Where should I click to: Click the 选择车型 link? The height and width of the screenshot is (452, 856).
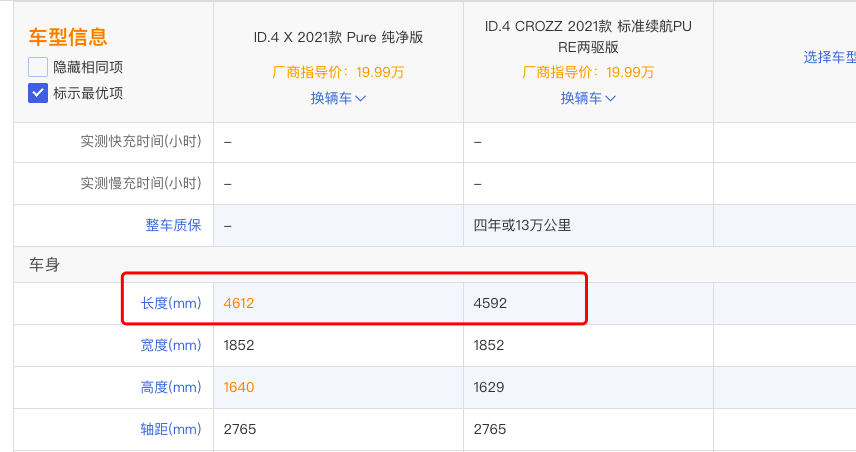[x=829, y=57]
